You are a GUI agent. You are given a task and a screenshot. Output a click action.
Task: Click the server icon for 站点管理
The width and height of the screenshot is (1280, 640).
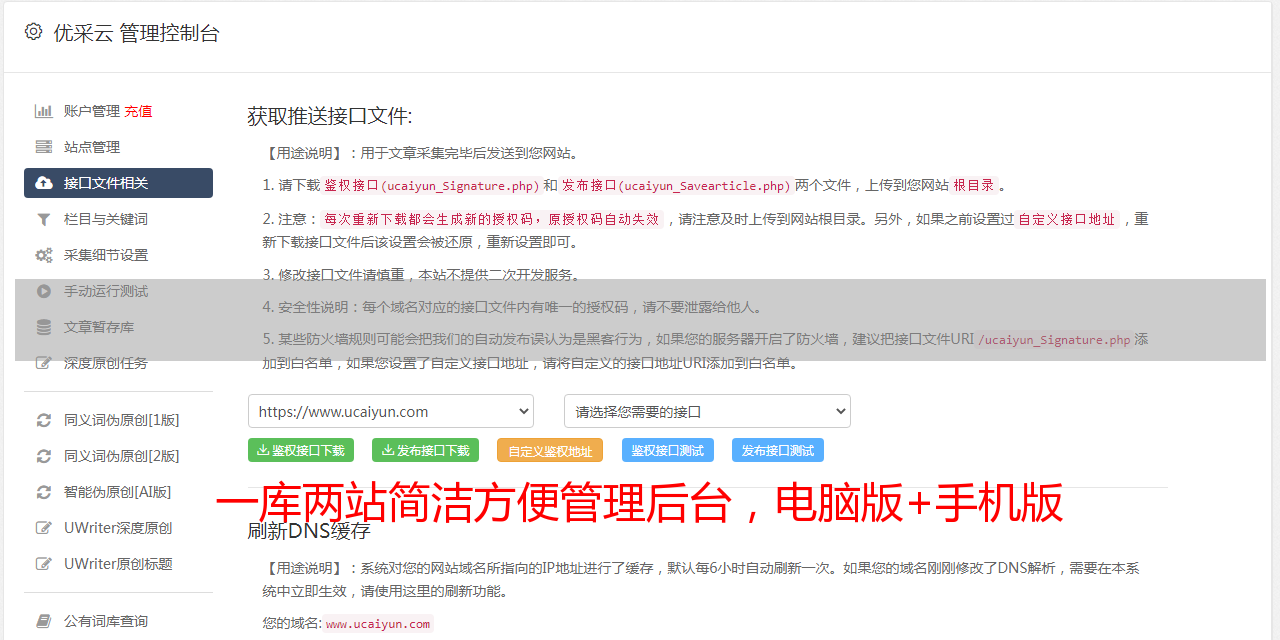pyautogui.click(x=44, y=147)
